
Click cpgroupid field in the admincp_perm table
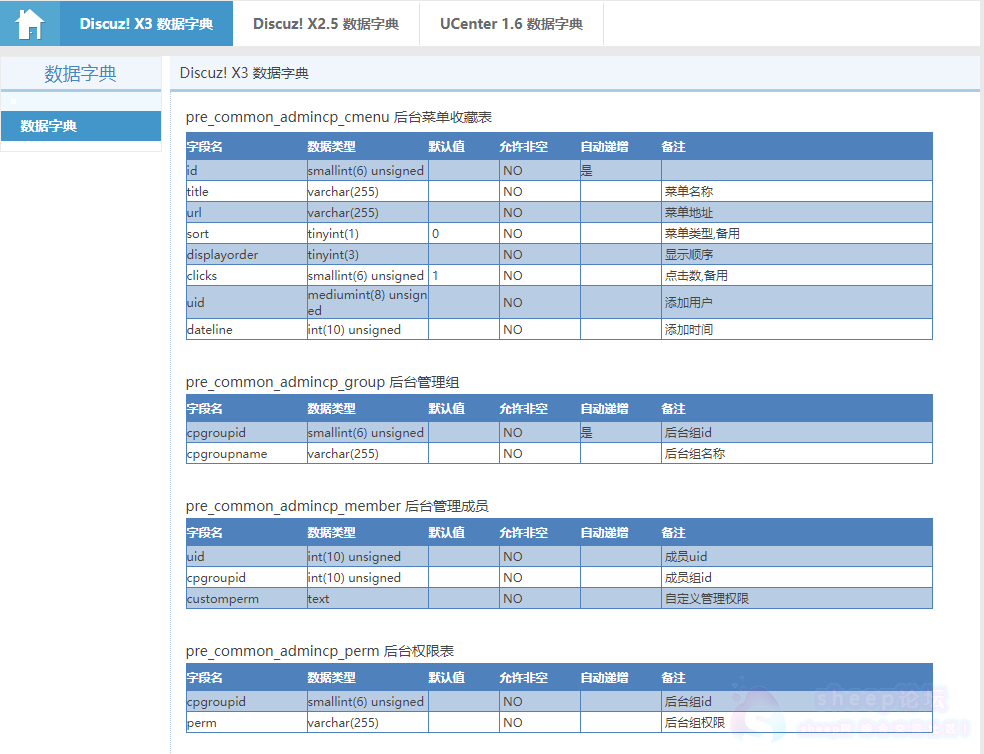(247, 702)
